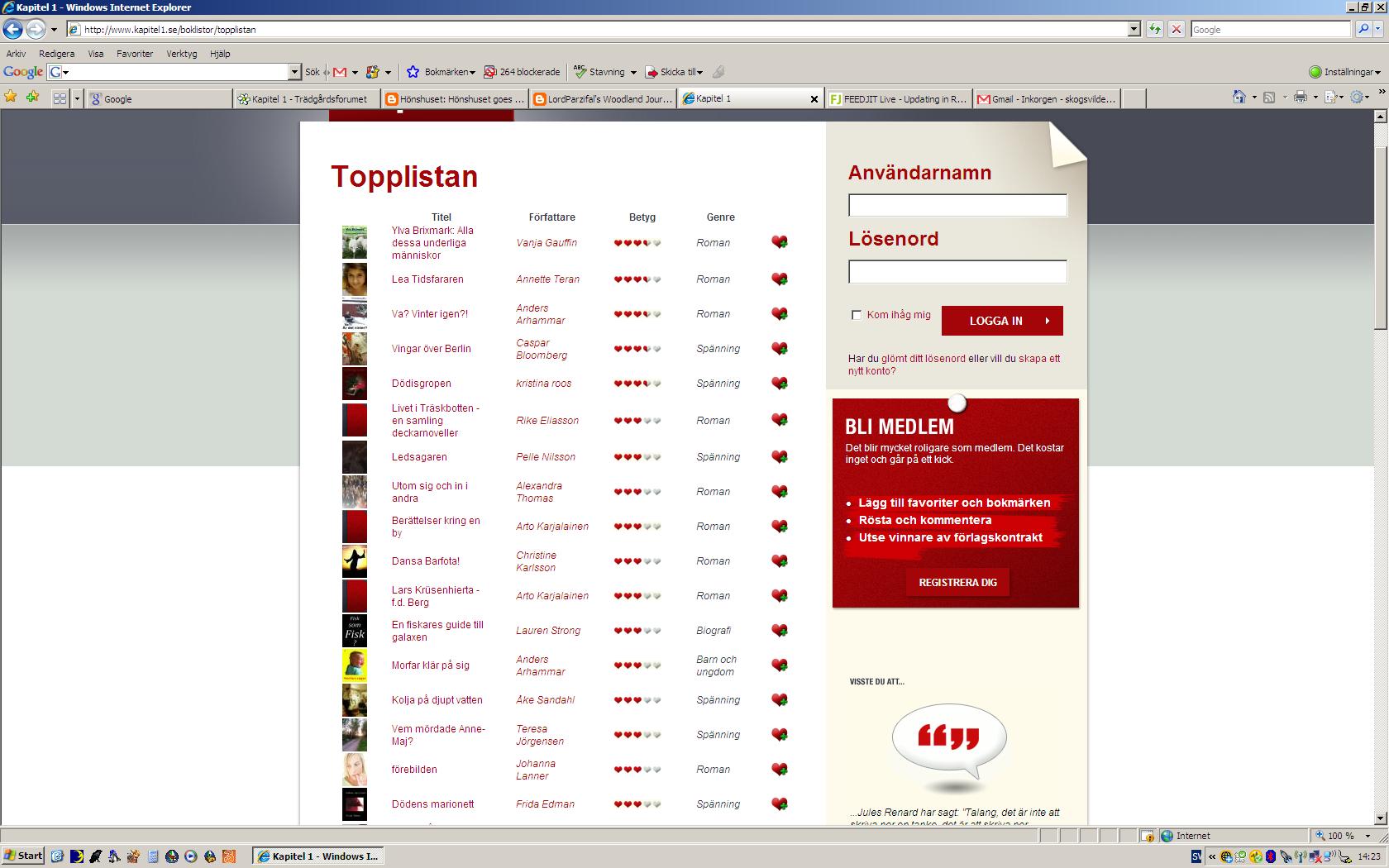Click the Gmail icon in Google toolbar
This screenshot has width=1389, height=868.
coord(340,72)
